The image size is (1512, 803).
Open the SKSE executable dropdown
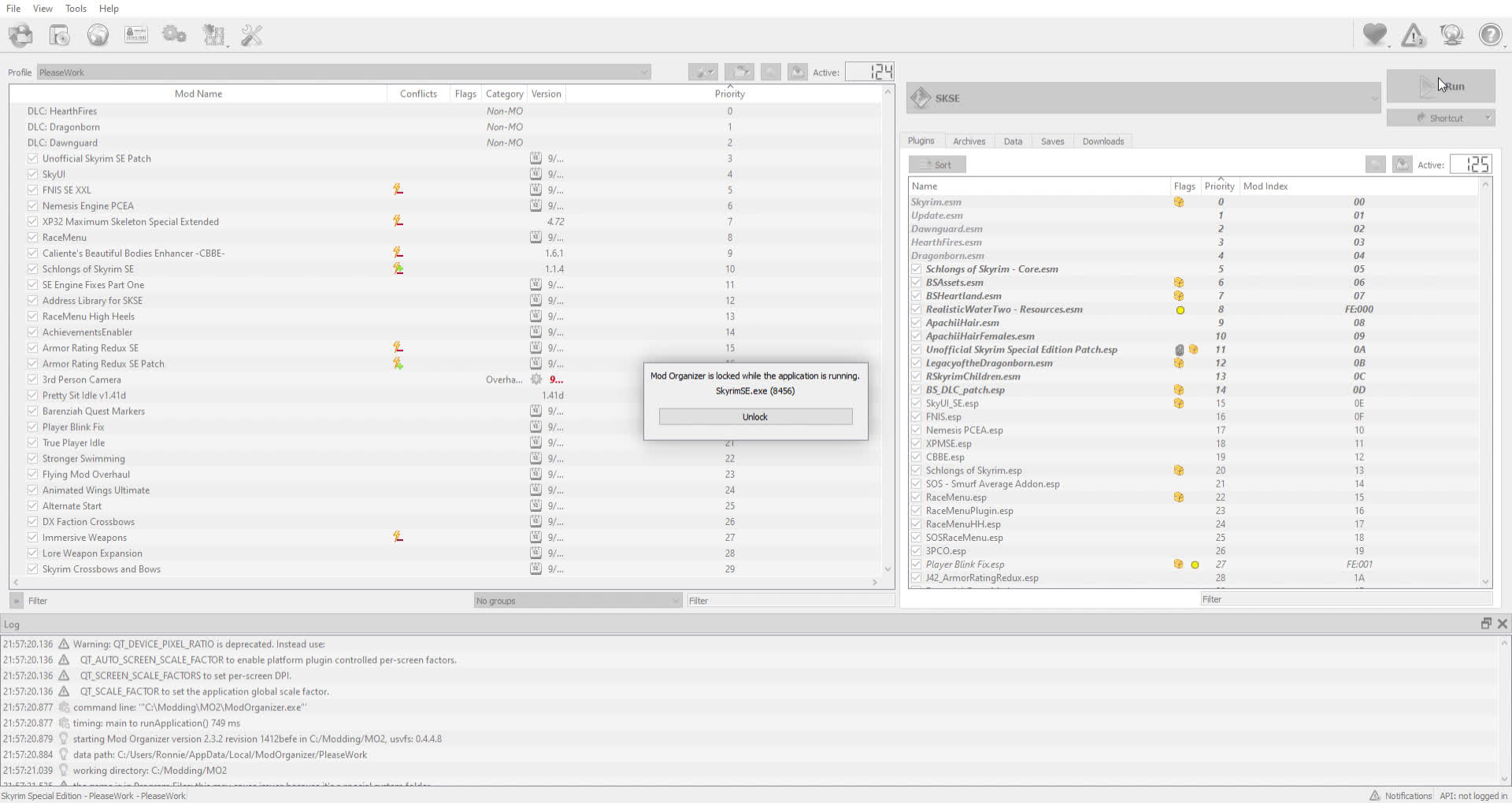[1143, 98]
